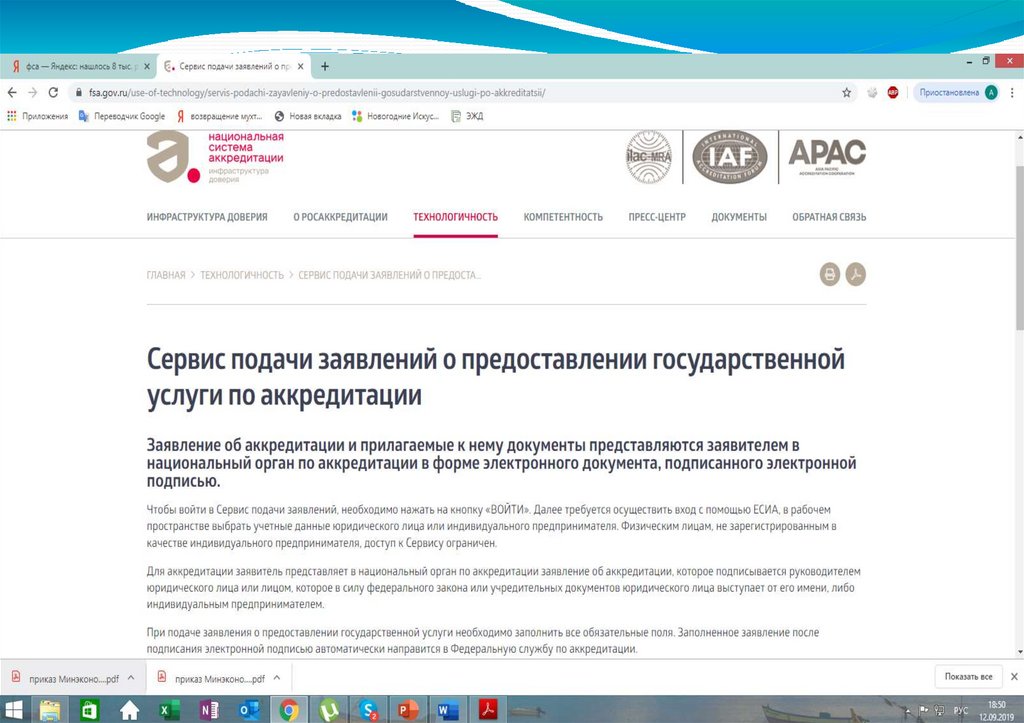Viewport: 1024px width, 723px height.
Task: Close the downloads bar
Action: pos(1014,677)
